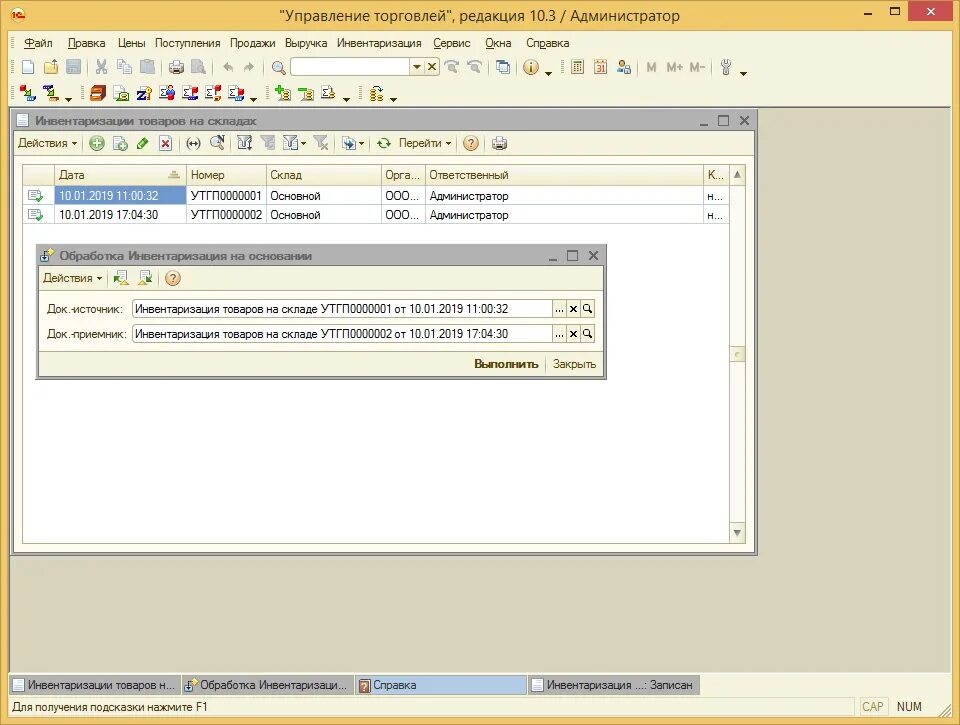
Task: Click magnifier button of Док.-источник field
Action: tap(587, 309)
